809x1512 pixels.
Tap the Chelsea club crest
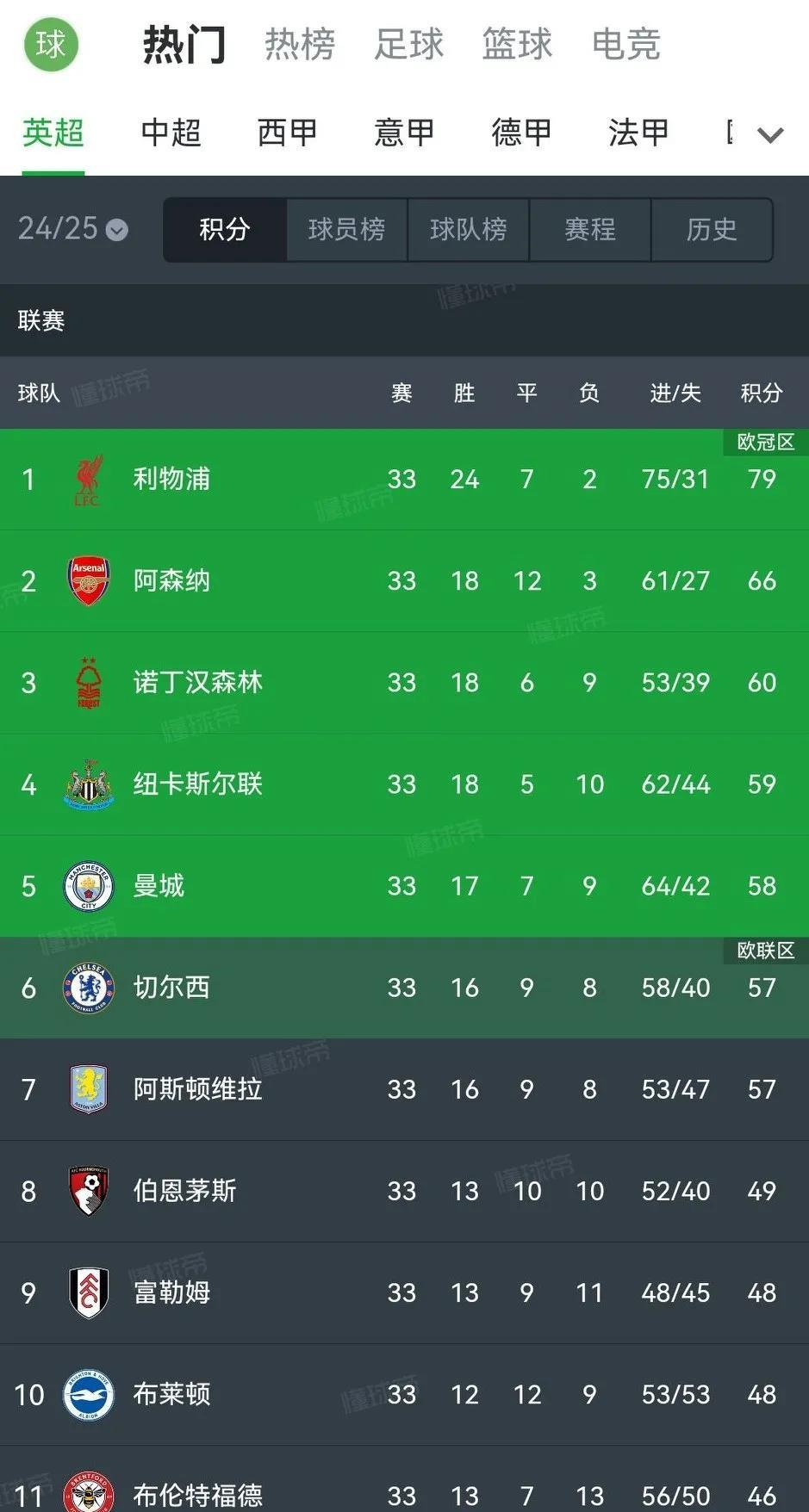coord(89,988)
